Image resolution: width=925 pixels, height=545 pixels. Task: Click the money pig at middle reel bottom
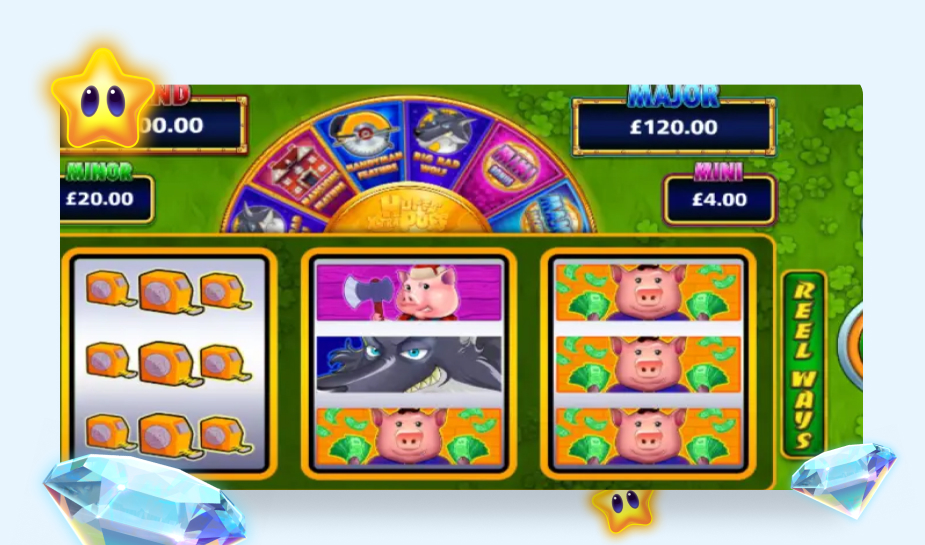coord(409,436)
